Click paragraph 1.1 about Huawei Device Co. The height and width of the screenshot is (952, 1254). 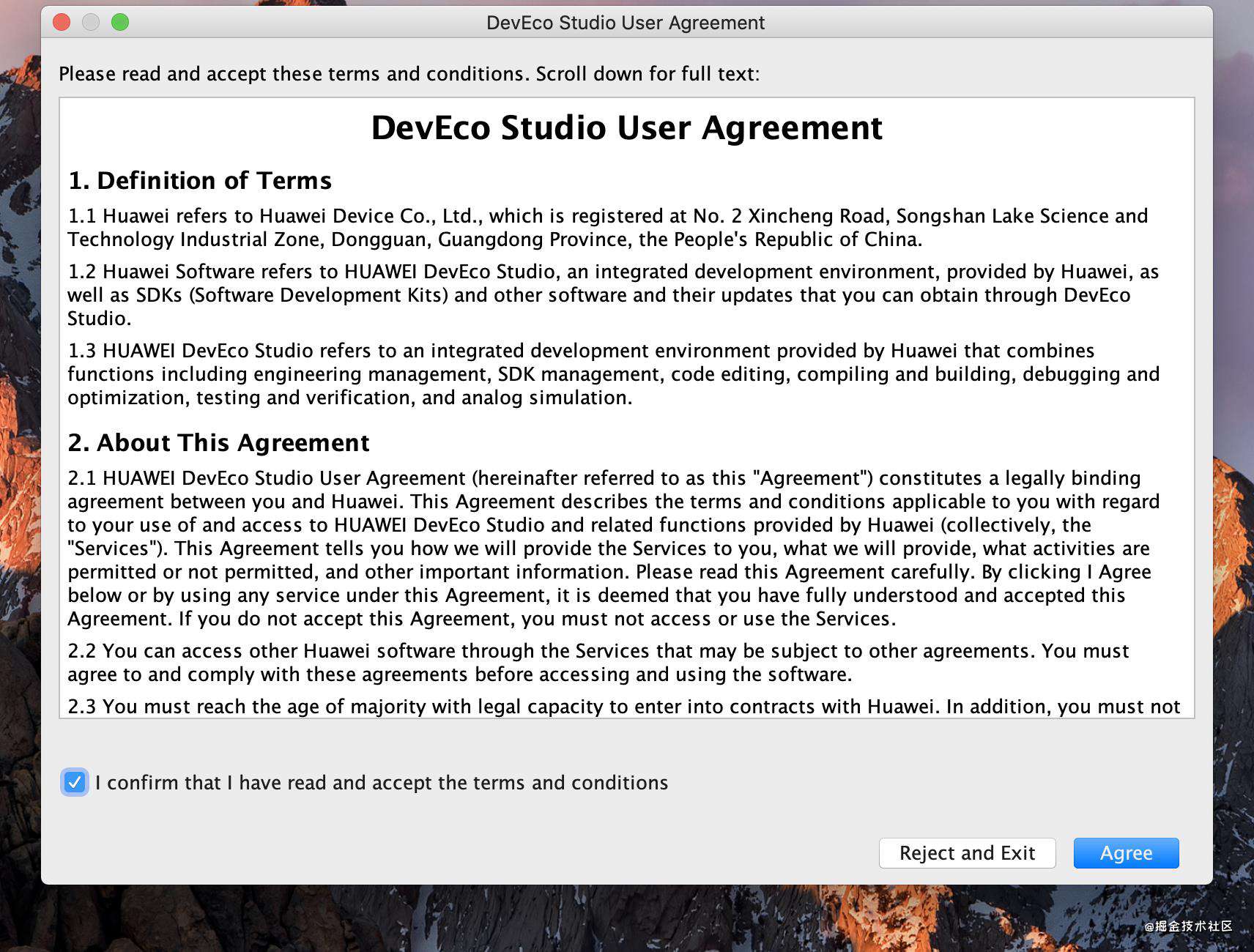pyautogui.click(x=608, y=228)
